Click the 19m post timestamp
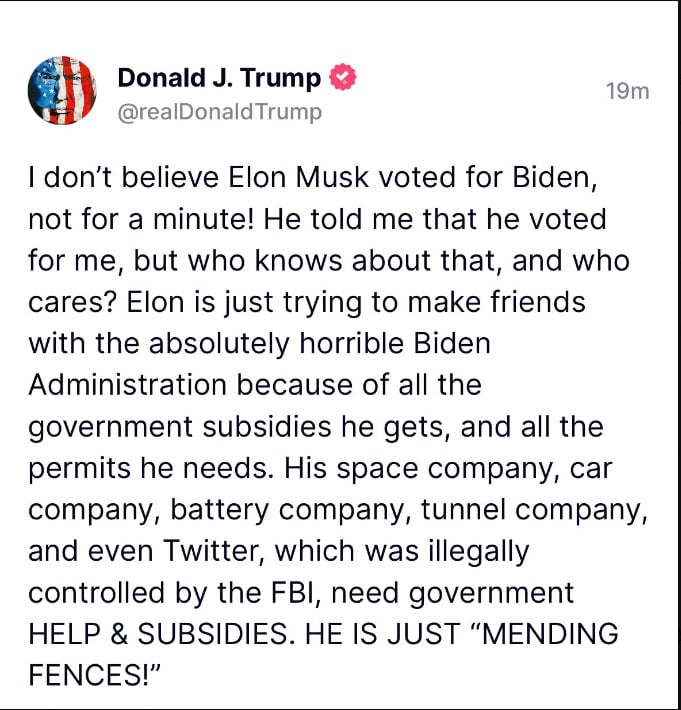This screenshot has width=681, height=710. [628, 91]
